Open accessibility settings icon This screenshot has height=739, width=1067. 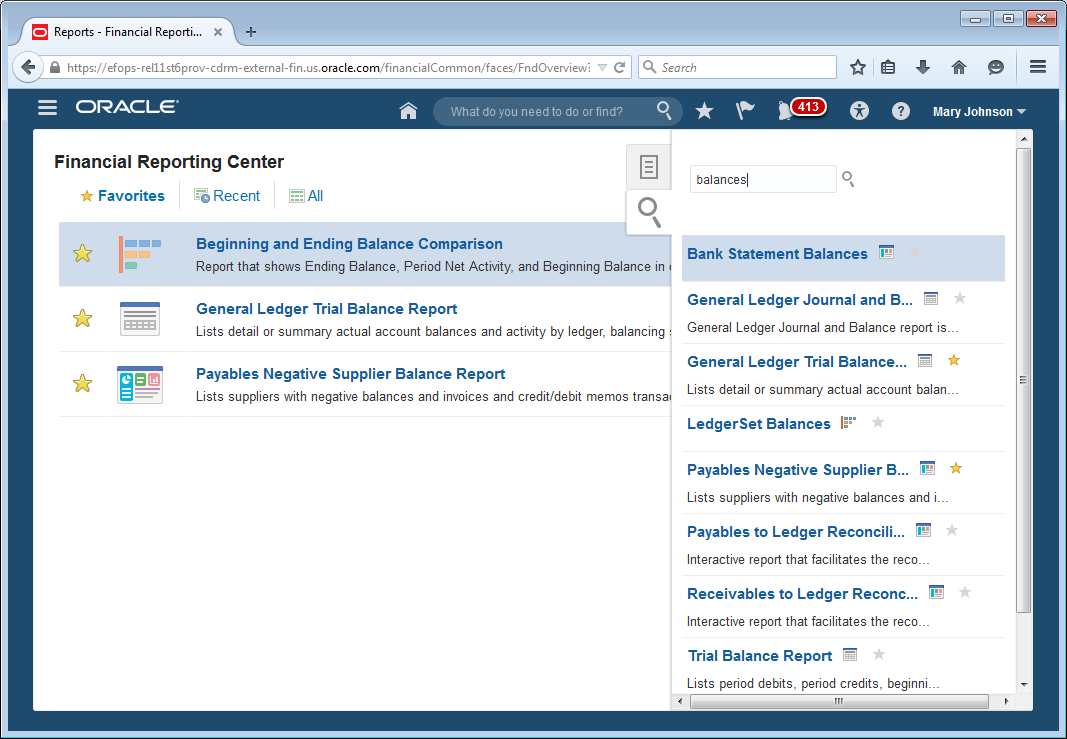[x=860, y=111]
